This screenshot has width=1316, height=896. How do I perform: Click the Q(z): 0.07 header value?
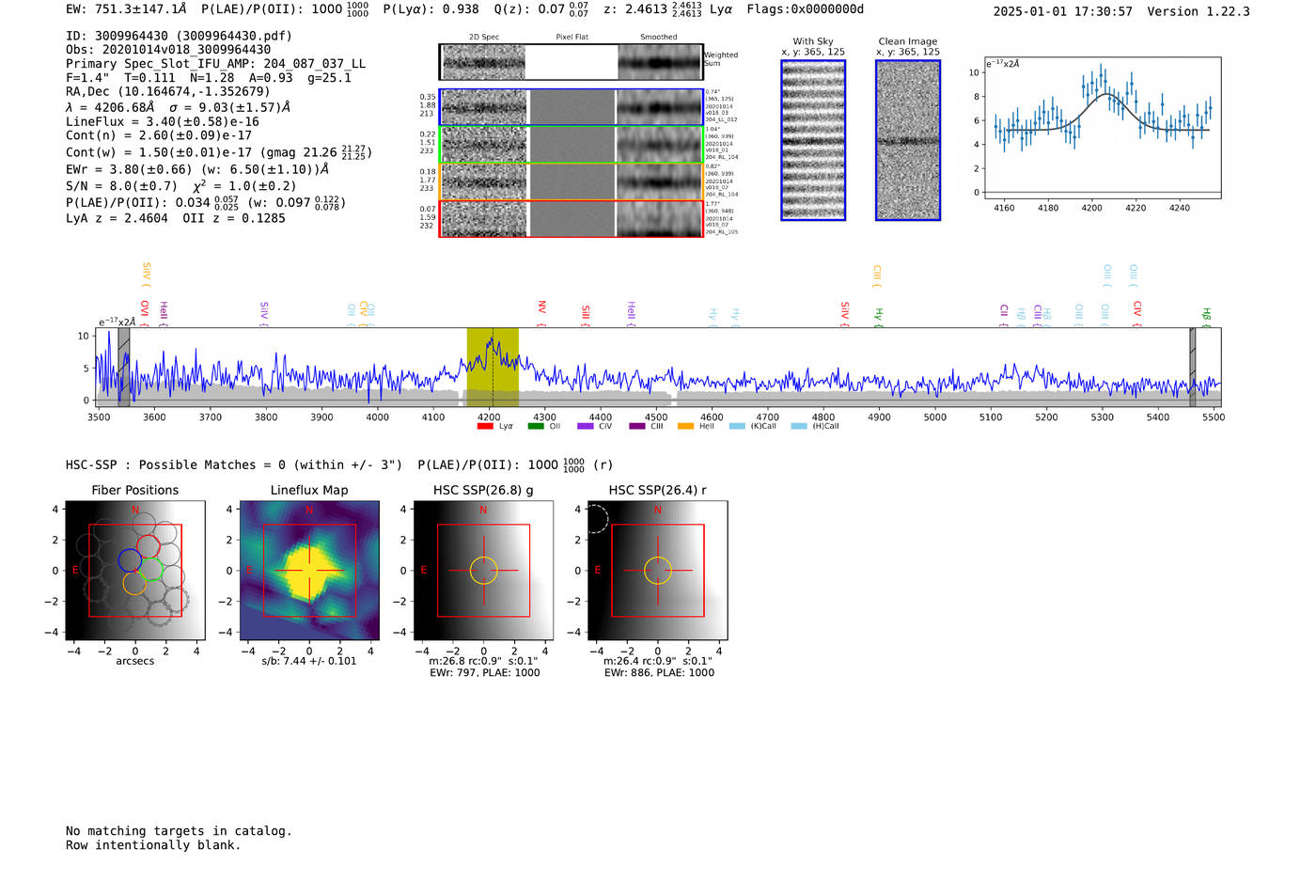tap(541, 9)
